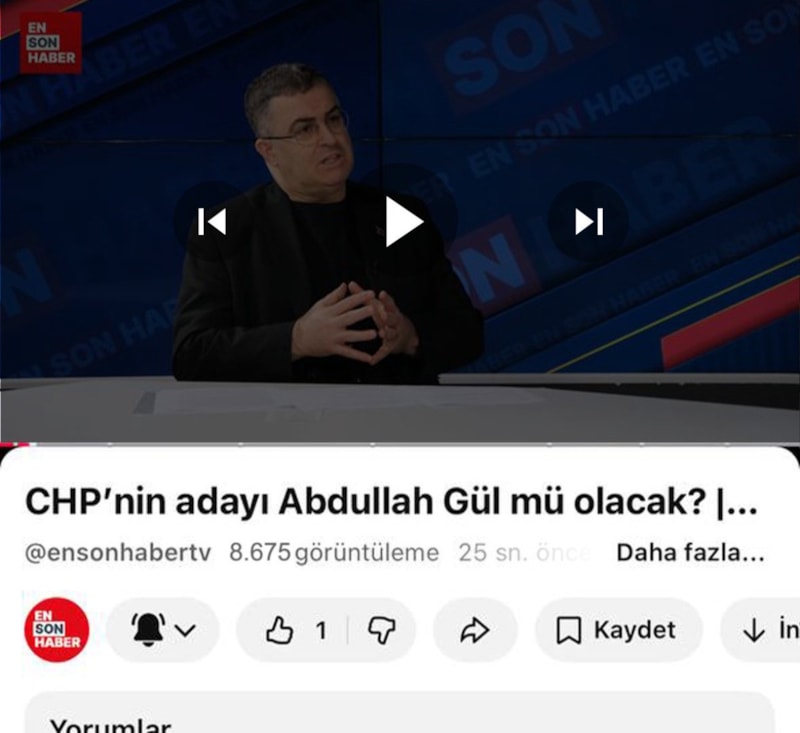Viewport: 800px width, 733px height.
Task: Skip to the next video
Action: (589, 221)
